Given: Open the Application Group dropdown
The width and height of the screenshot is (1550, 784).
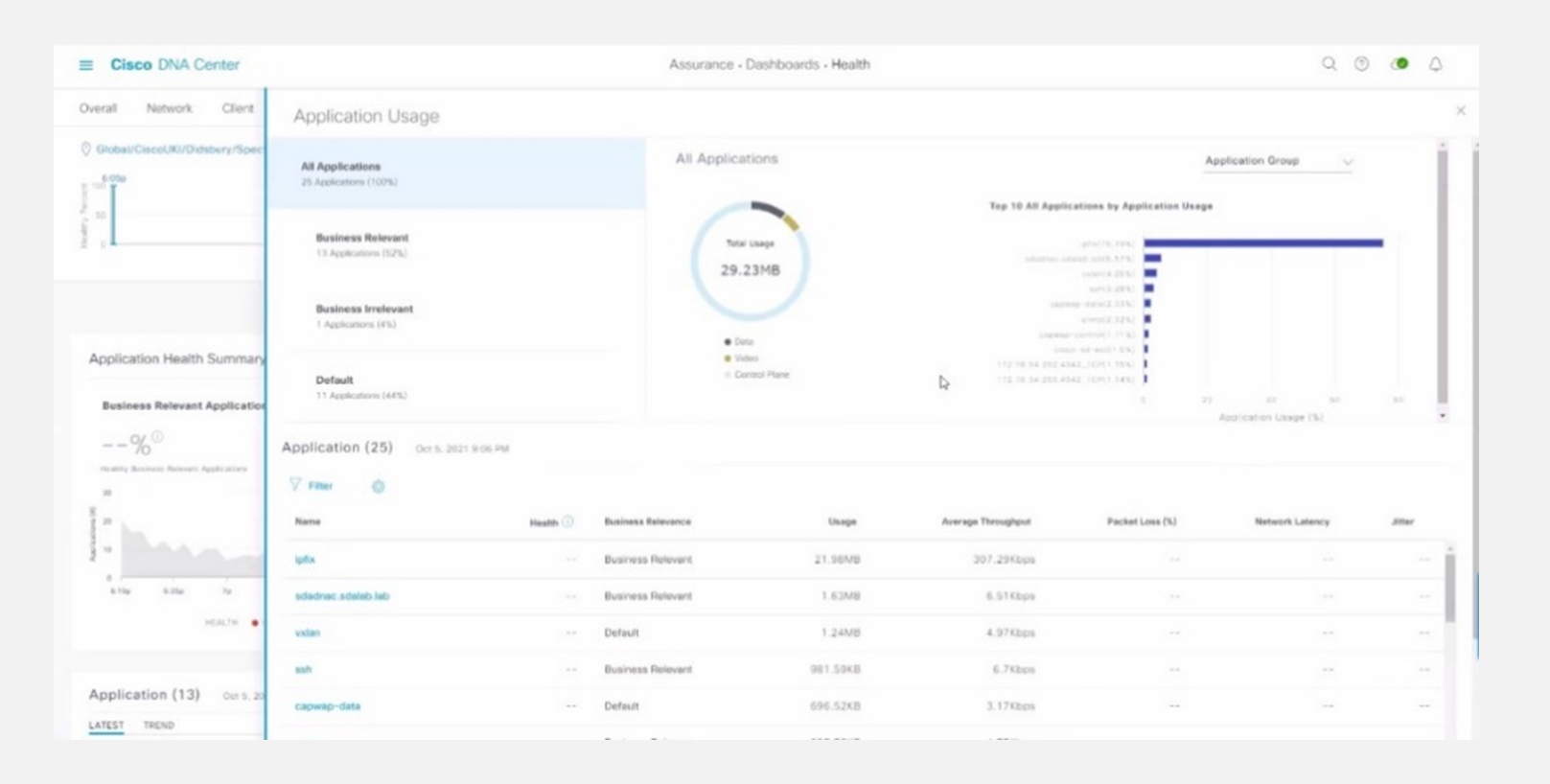Looking at the screenshot, I should click(1278, 161).
